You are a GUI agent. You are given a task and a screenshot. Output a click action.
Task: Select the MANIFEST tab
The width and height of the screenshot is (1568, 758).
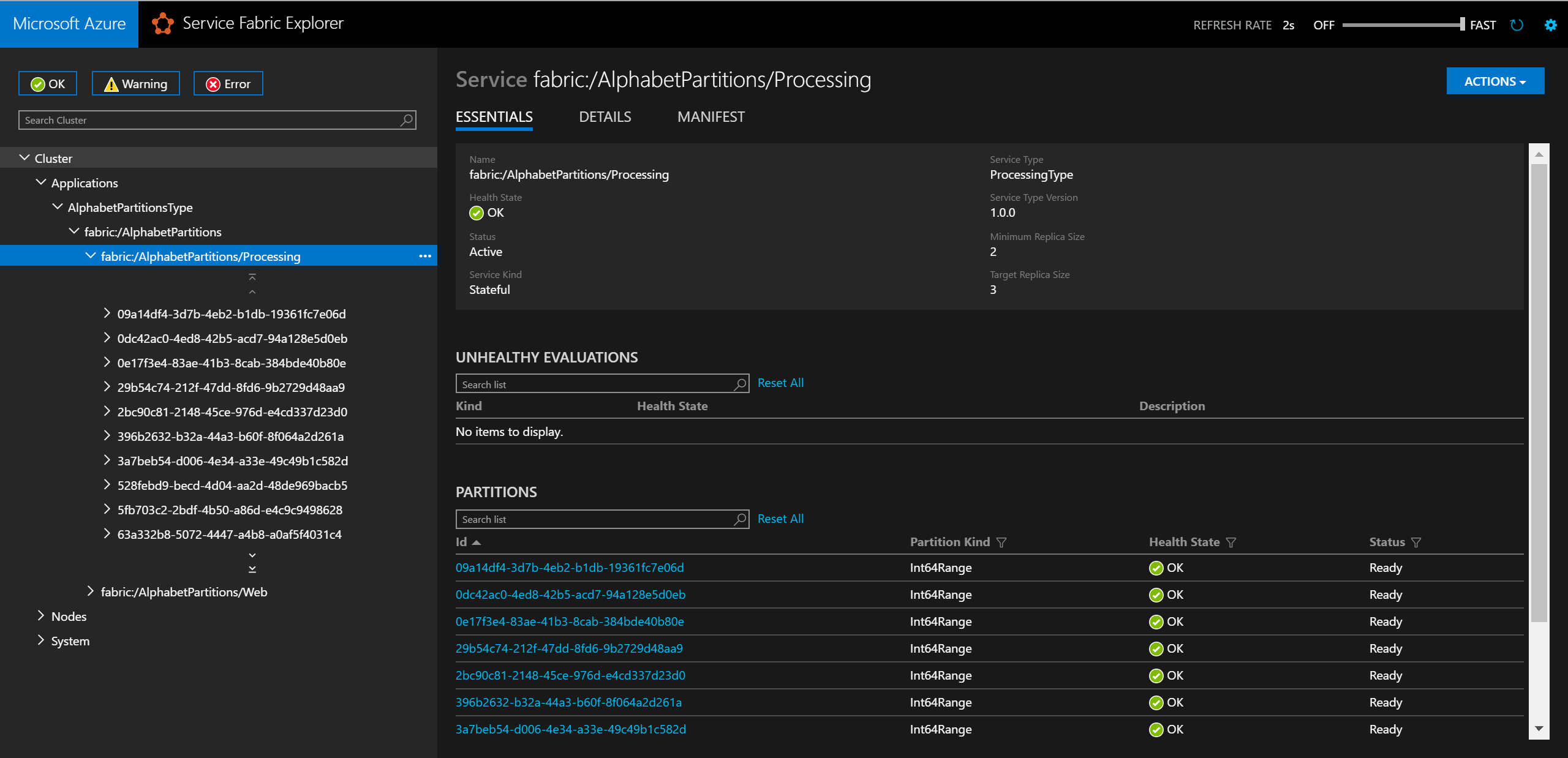point(710,117)
